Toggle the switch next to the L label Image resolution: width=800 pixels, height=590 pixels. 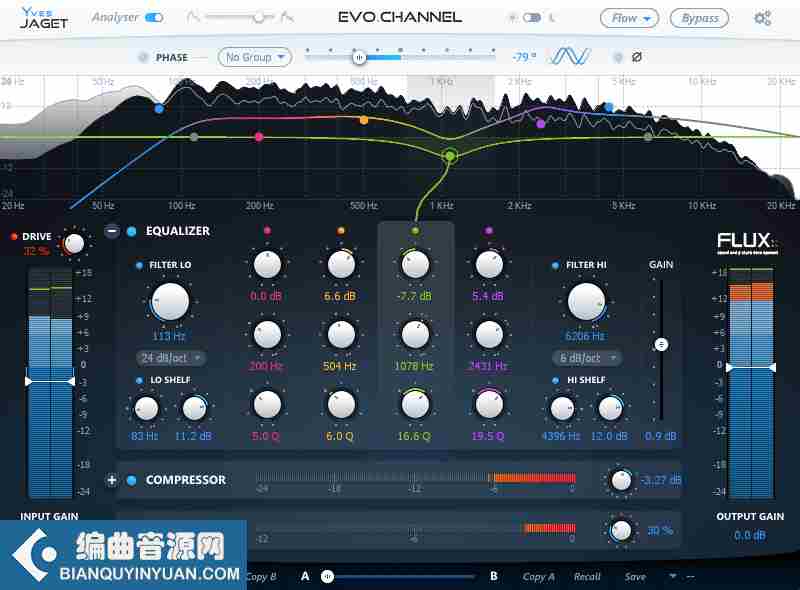click(532, 18)
